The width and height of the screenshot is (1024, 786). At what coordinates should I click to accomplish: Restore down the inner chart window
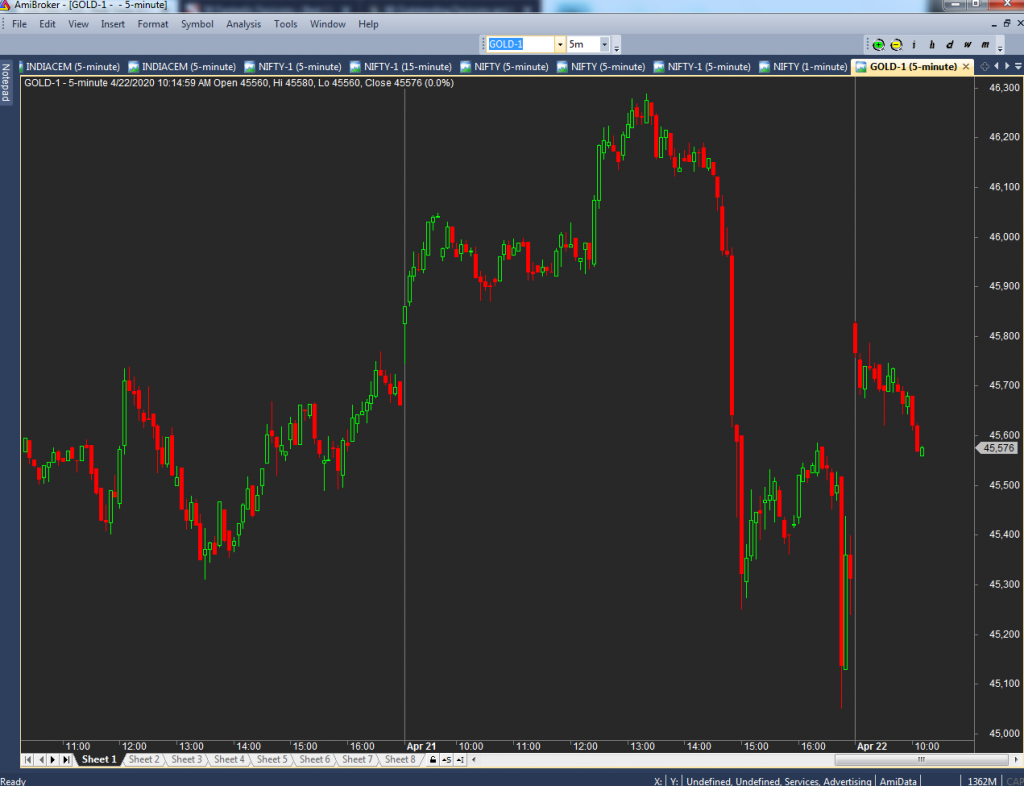click(x=1007, y=24)
